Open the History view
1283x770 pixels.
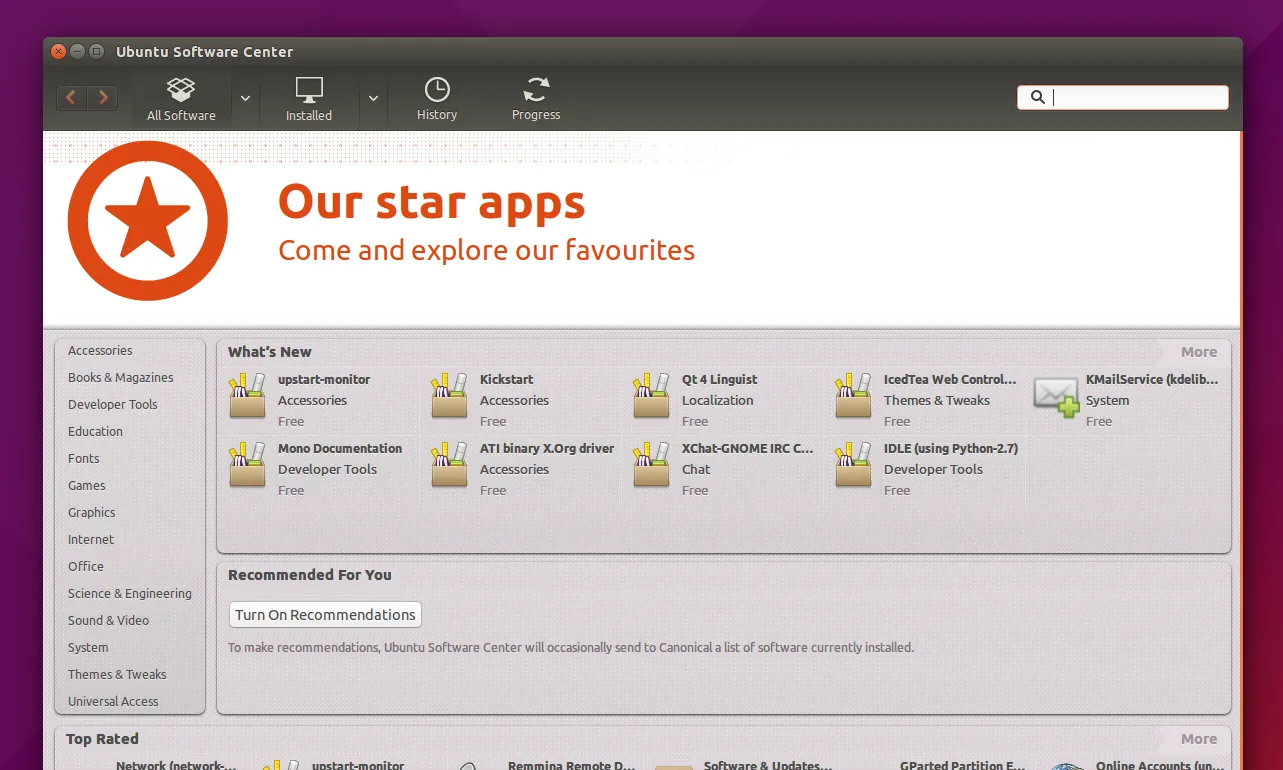click(437, 99)
